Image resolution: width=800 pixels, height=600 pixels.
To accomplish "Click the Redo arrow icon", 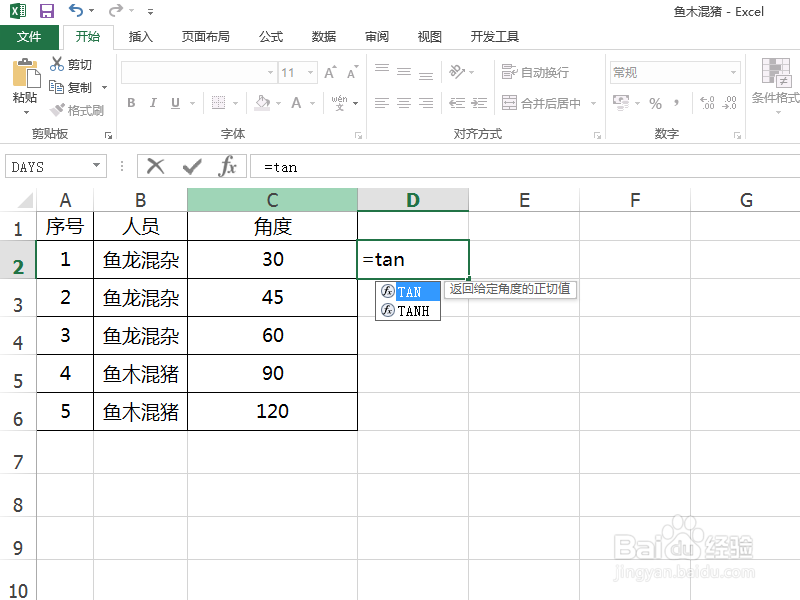I will coord(116,11).
